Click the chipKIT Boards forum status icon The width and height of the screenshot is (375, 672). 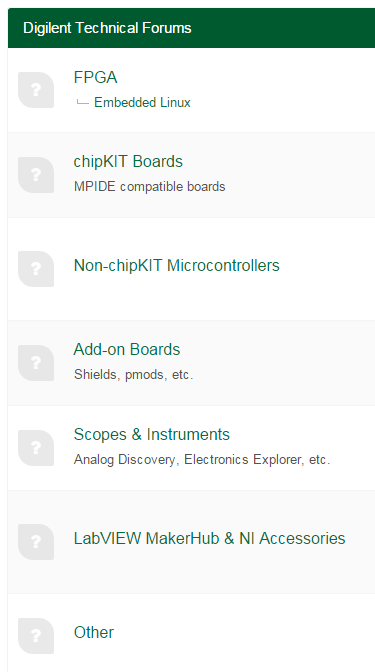pyautogui.click(x=36, y=175)
